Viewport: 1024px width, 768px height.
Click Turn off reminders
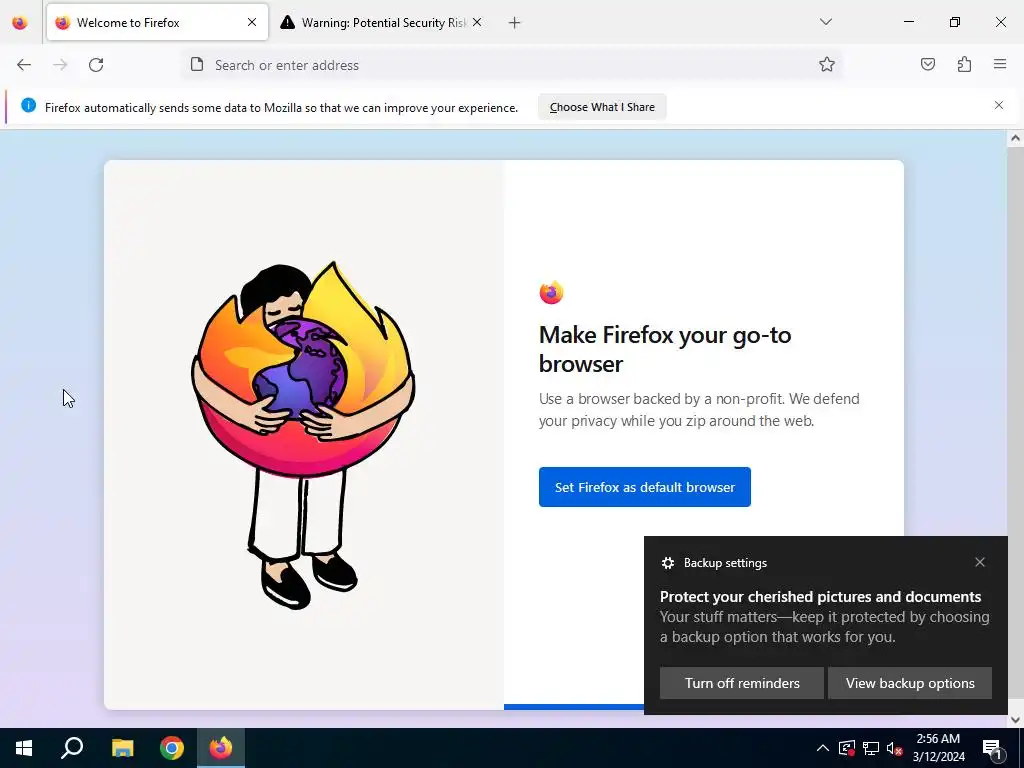click(x=742, y=683)
